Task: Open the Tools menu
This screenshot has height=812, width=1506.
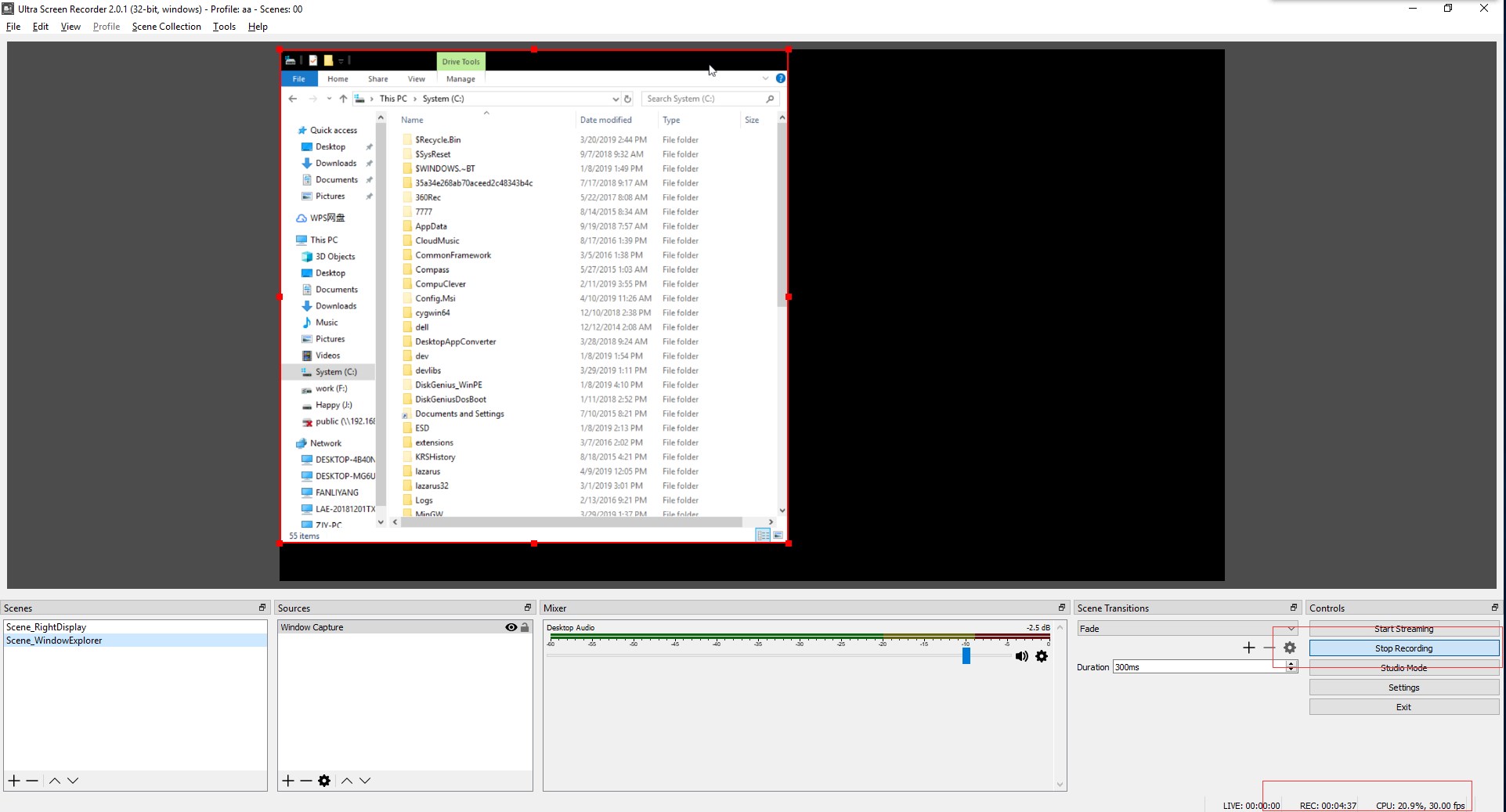Action: point(224,27)
